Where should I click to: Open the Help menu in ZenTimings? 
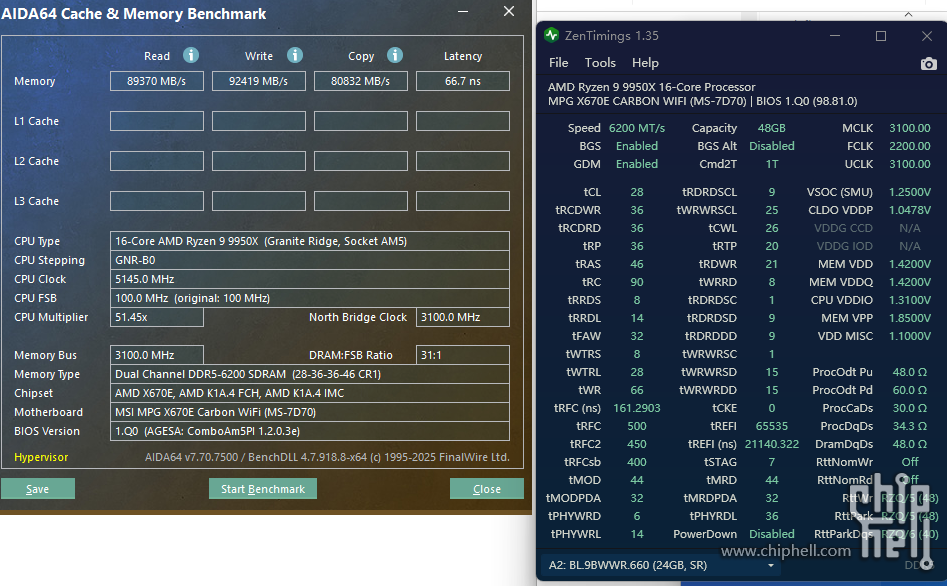[x=645, y=63]
